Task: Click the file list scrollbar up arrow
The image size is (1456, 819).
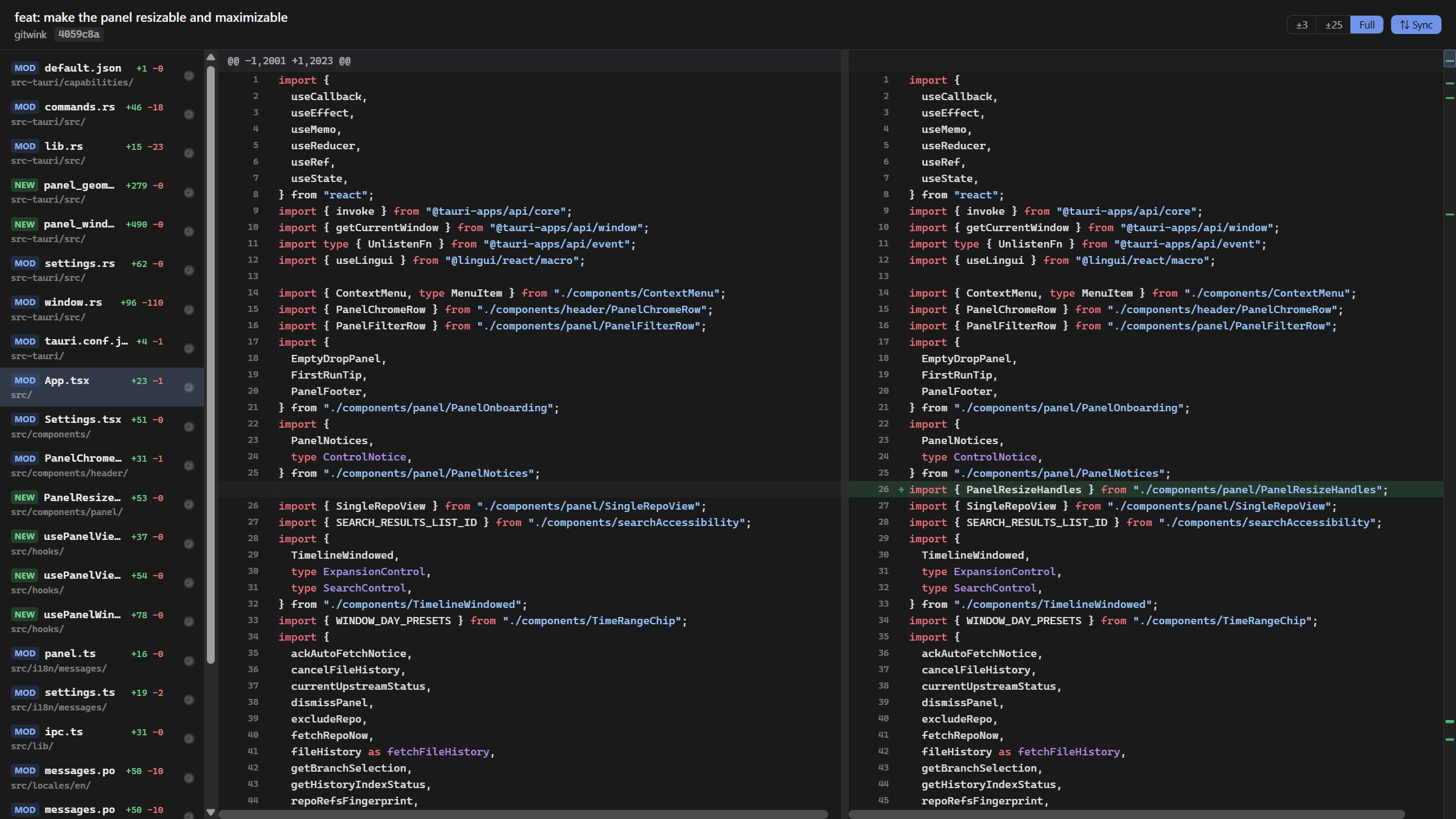Action: (x=211, y=58)
